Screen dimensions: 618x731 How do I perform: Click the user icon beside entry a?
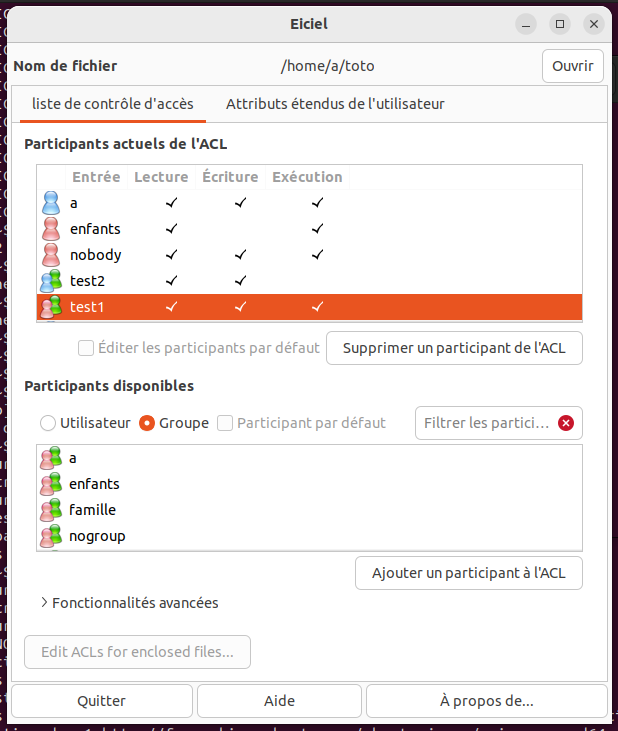coord(51,203)
